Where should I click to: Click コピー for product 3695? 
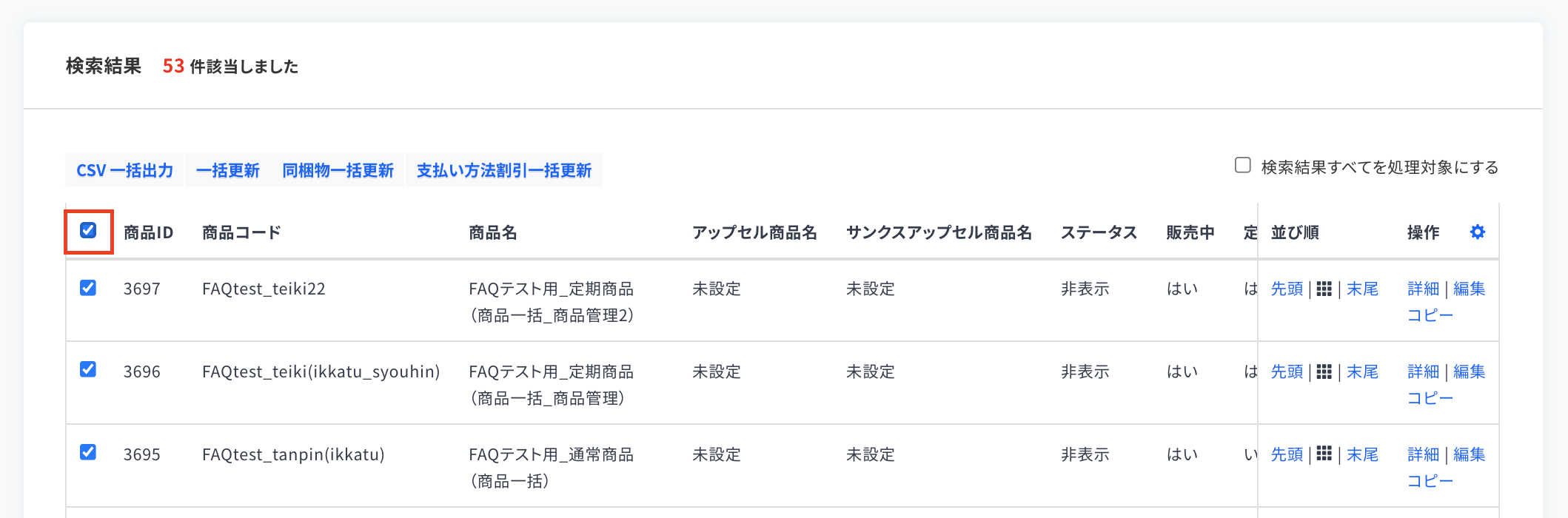pyautogui.click(x=1430, y=481)
